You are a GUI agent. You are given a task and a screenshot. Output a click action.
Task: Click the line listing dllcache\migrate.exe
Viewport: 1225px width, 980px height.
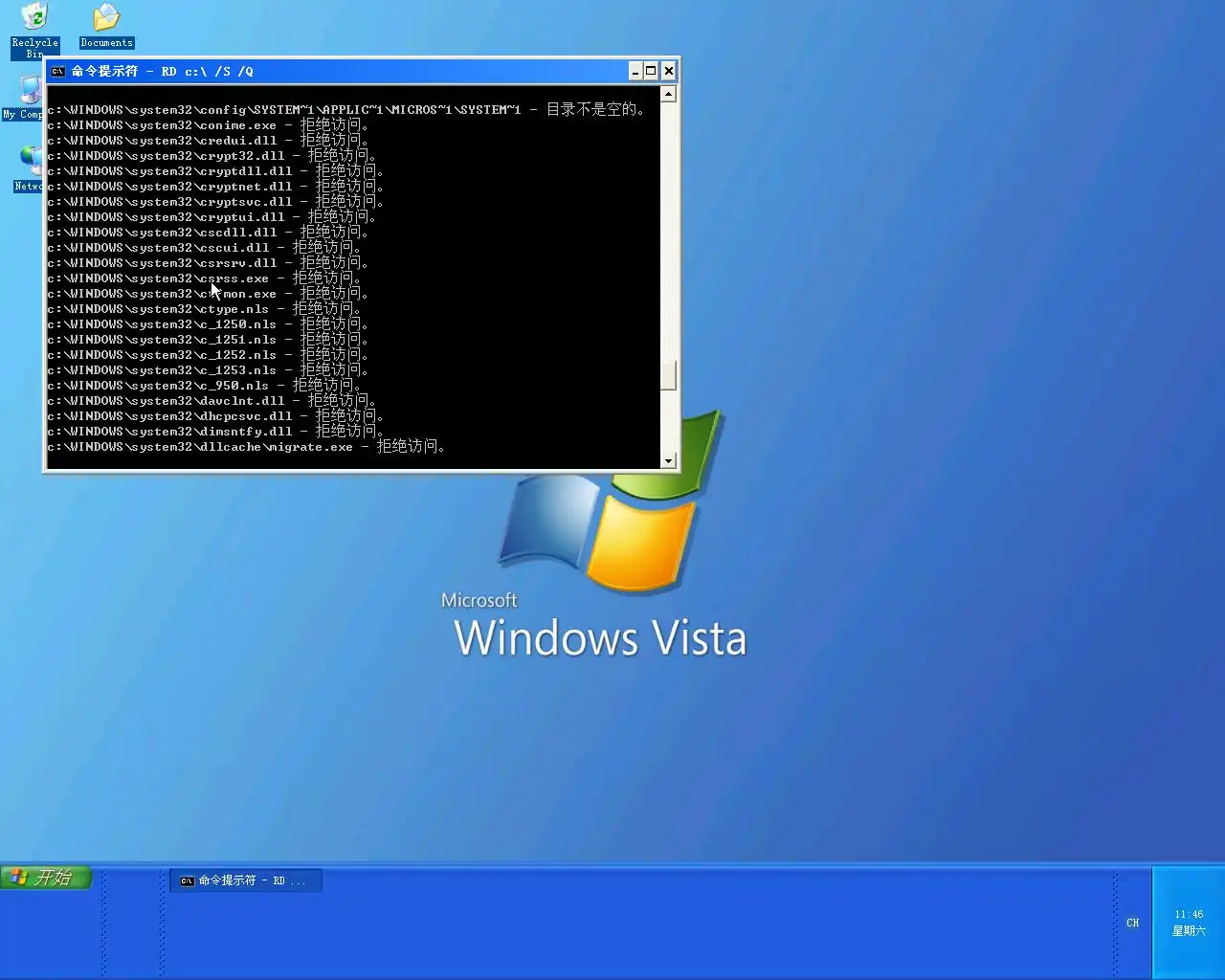pos(246,447)
